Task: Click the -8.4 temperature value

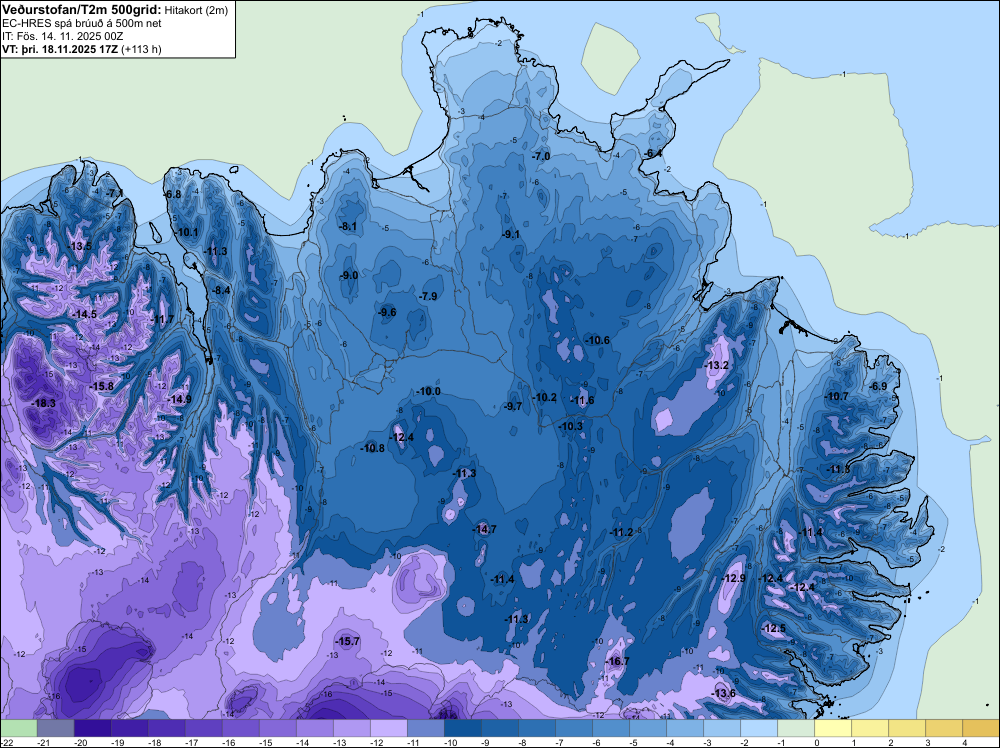Action: 221,290
